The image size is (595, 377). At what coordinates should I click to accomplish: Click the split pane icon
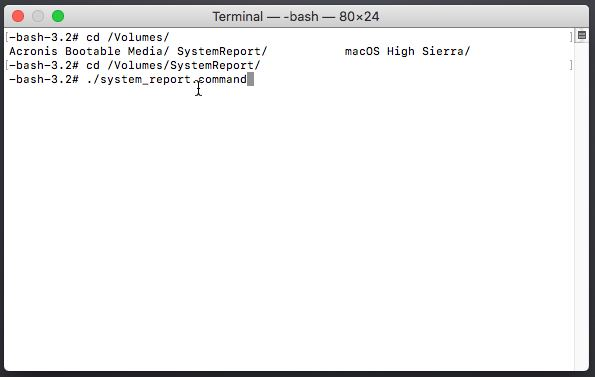coord(582,36)
